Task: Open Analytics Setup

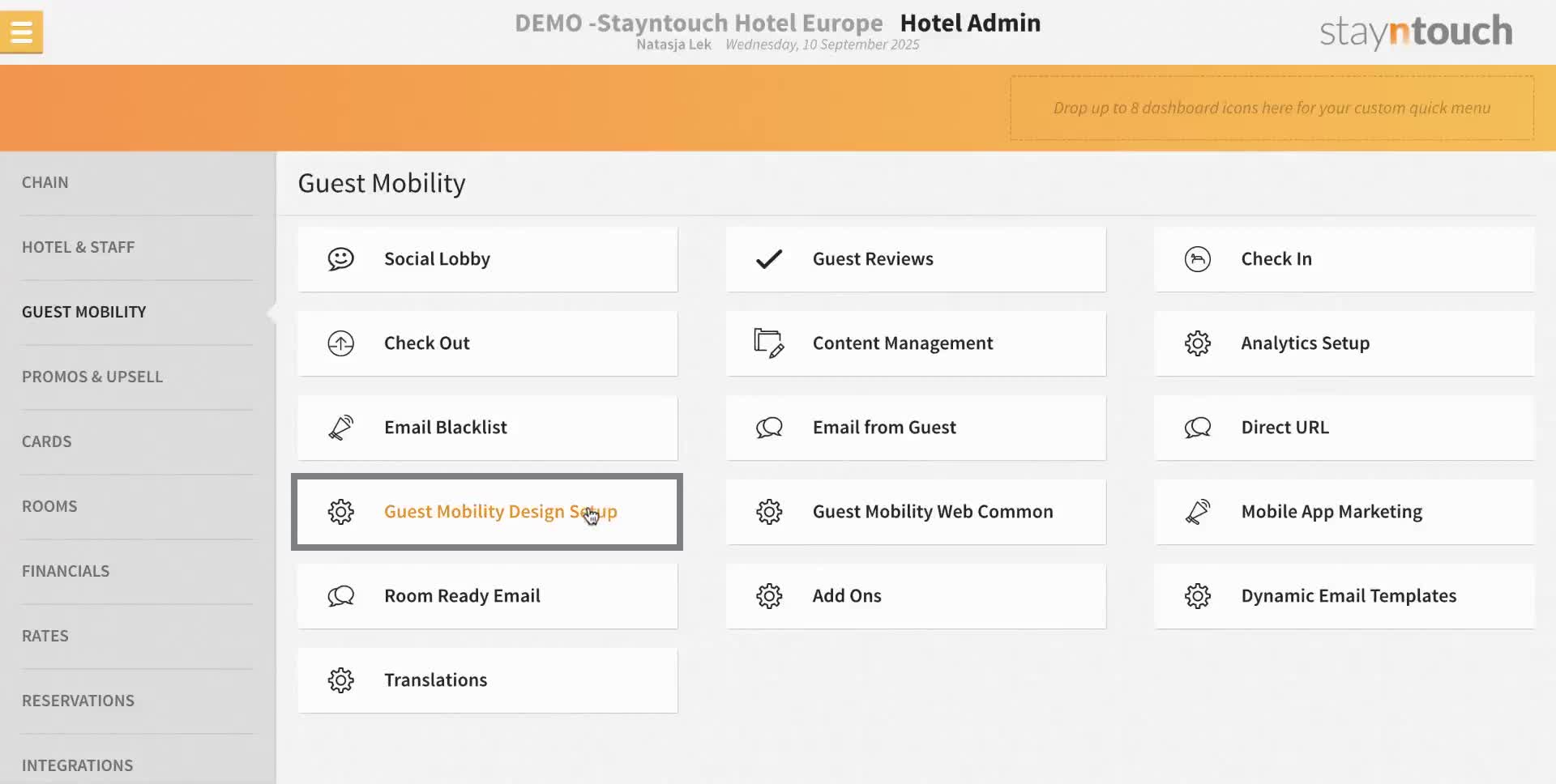Action: [x=1344, y=343]
